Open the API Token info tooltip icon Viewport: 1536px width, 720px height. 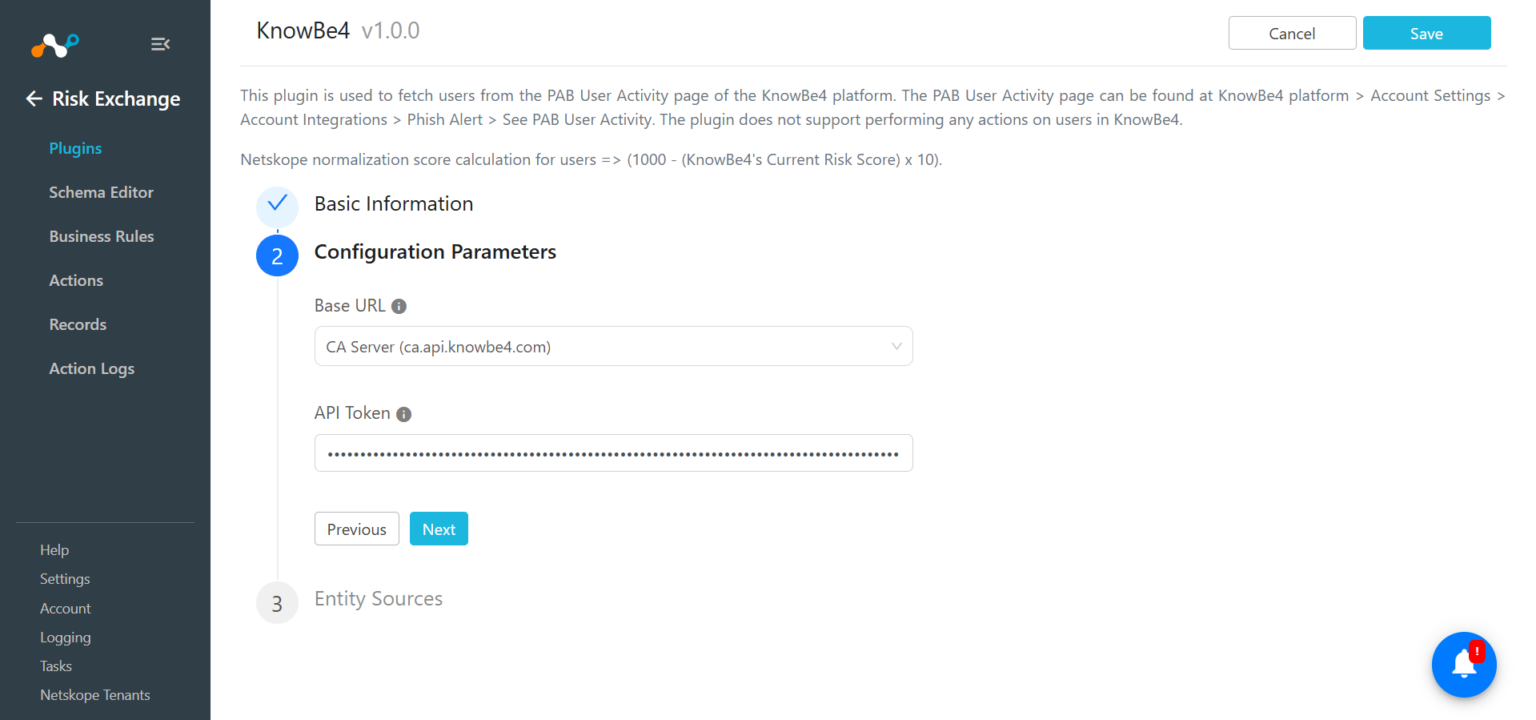coord(404,412)
